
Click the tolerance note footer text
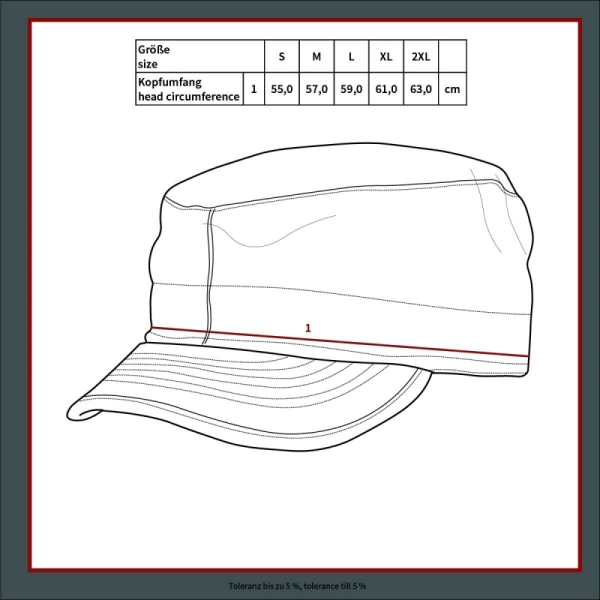[300, 585]
